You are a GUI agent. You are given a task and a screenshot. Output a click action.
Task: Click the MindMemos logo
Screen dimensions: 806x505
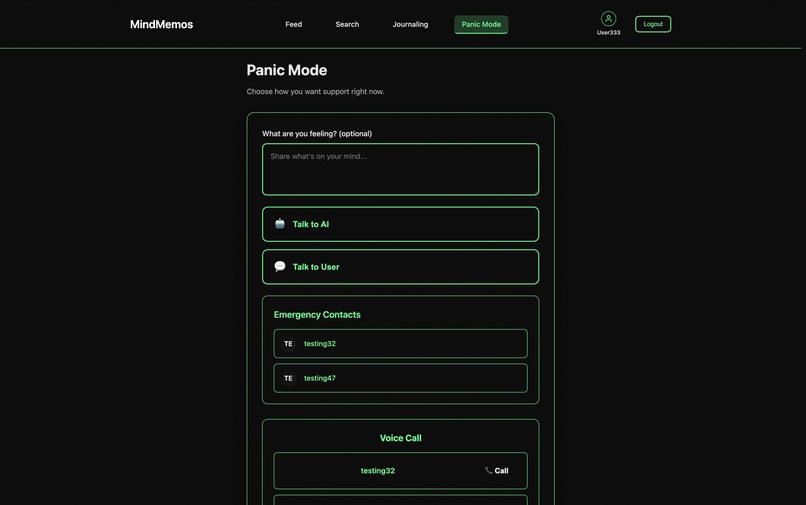coord(161,24)
